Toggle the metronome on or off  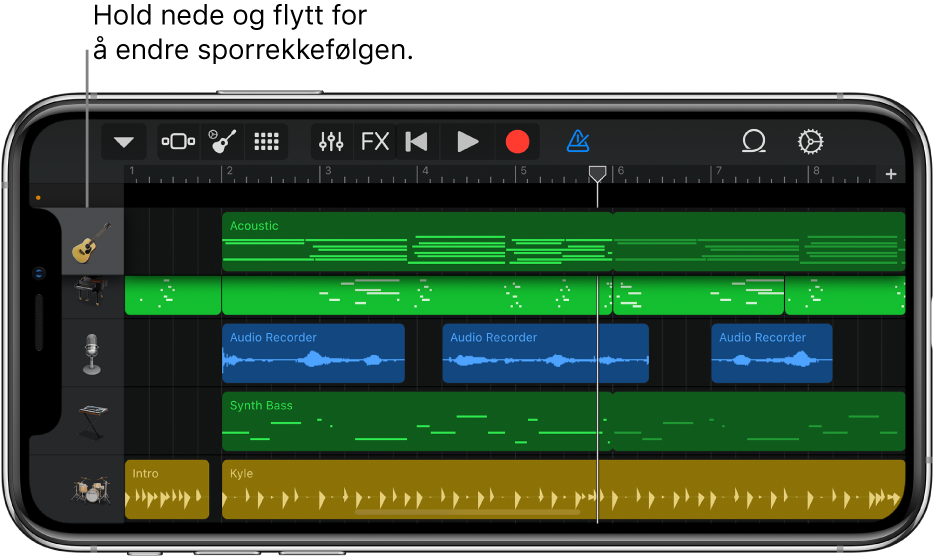coord(578,142)
